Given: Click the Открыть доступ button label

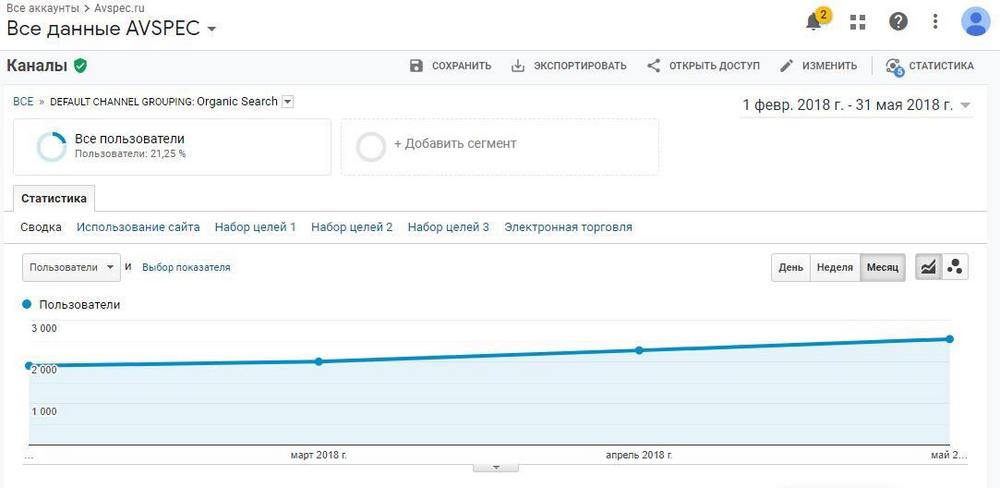Looking at the screenshot, I should click(x=714, y=66).
